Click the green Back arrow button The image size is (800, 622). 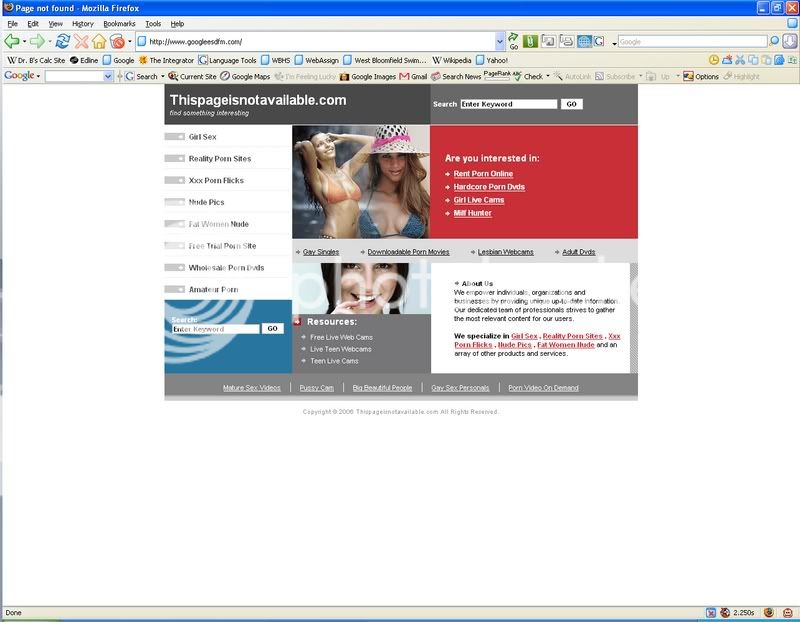pyautogui.click(x=13, y=41)
